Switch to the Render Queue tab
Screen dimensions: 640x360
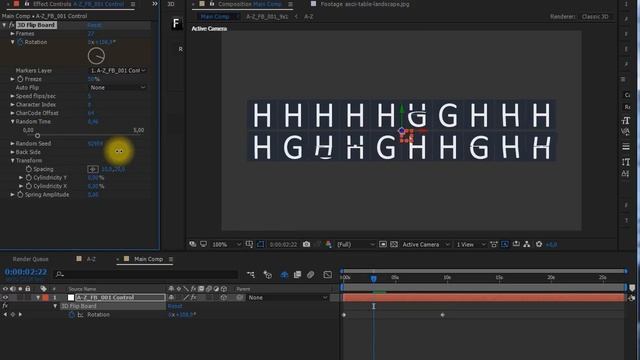point(30,259)
